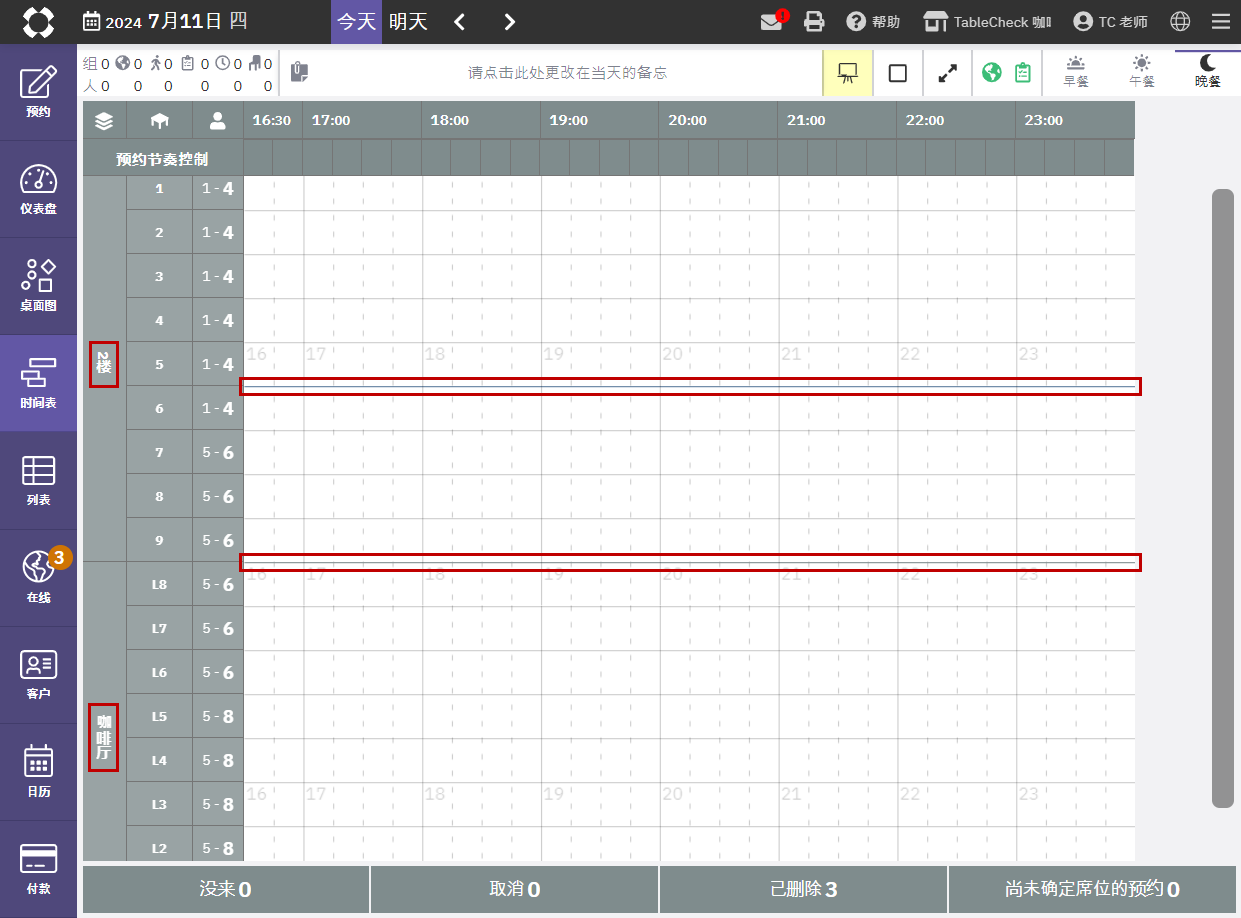Viewport: 1241px width, 918px height.
Task: Click the groups count globe statistic icon
Action: point(122,63)
